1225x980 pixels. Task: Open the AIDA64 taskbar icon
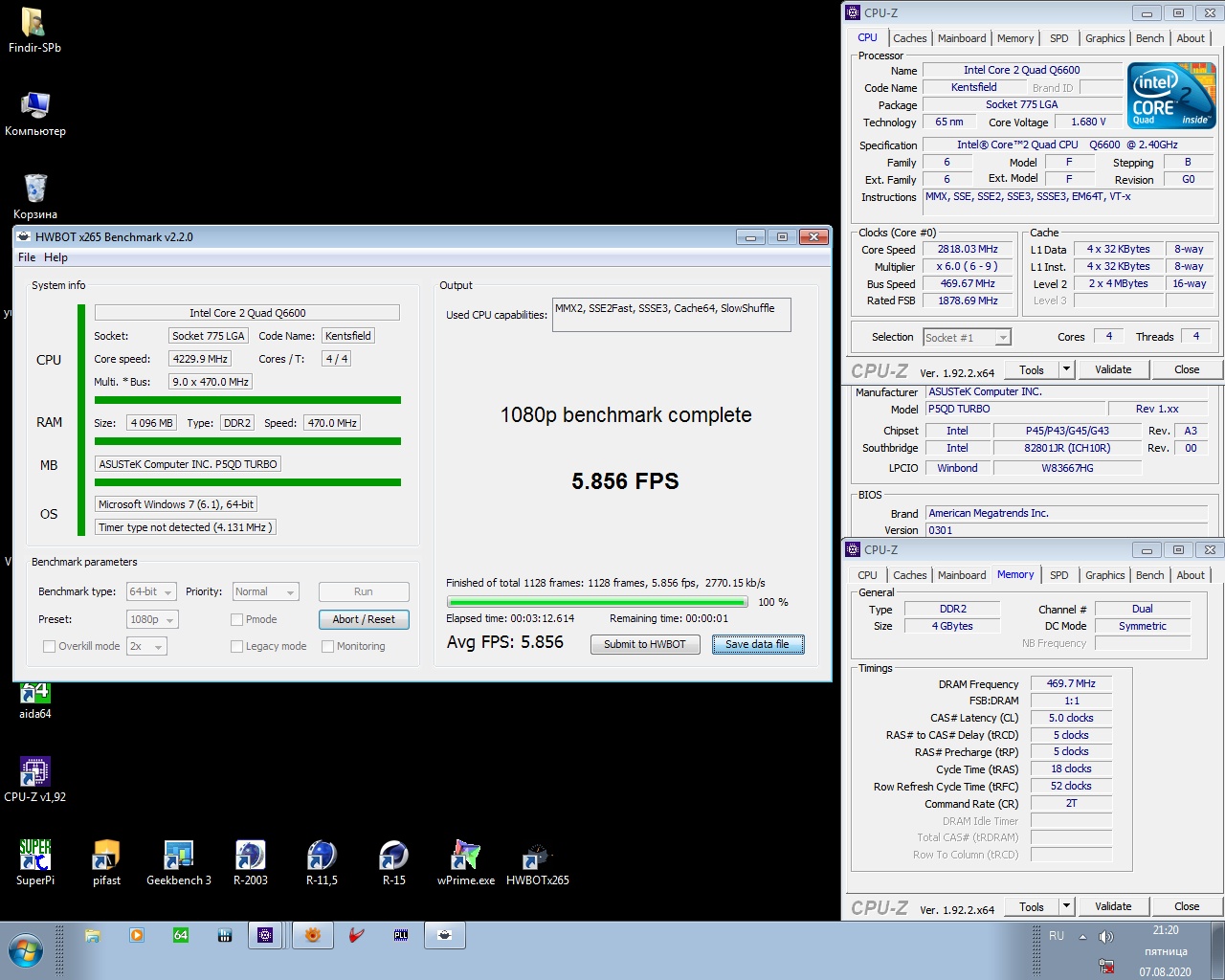pyautogui.click(x=181, y=936)
